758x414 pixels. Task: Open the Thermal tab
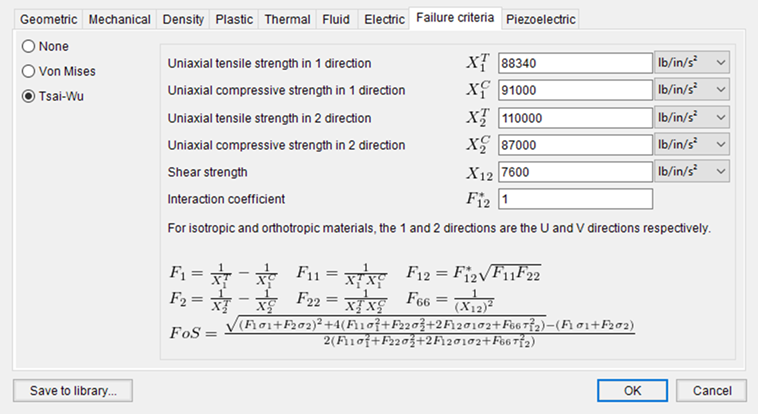[x=287, y=19]
